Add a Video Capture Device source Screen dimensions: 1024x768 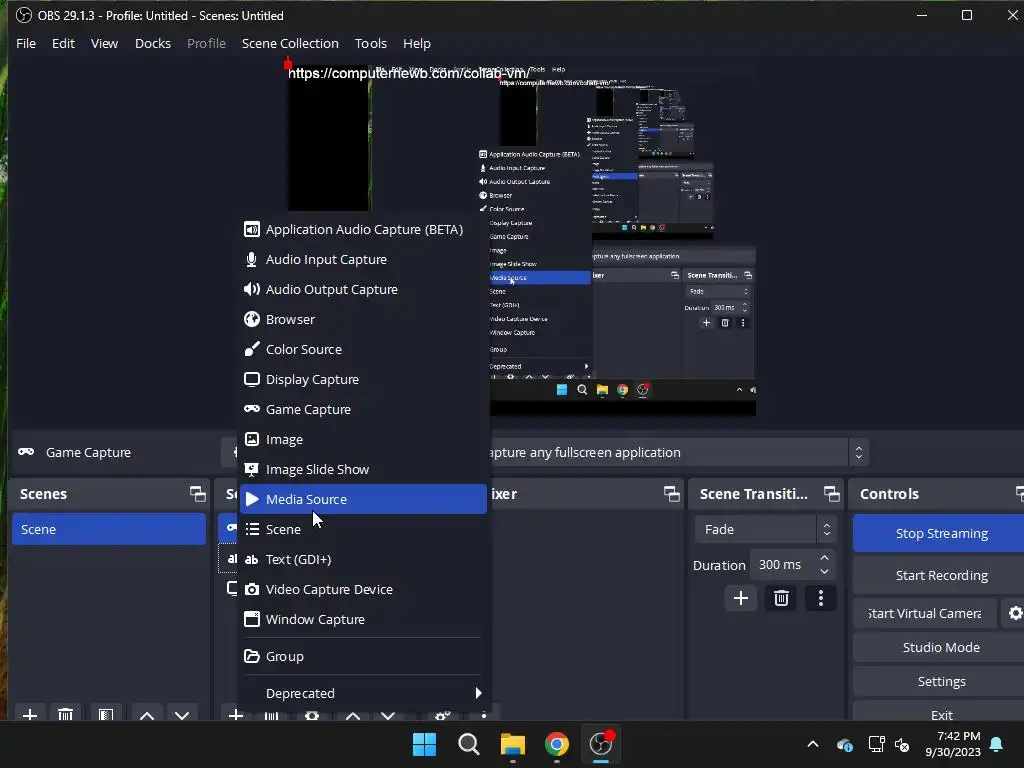[x=363, y=589]
